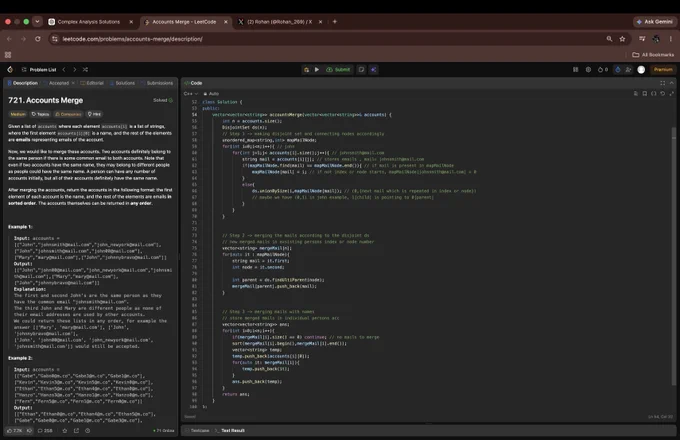Open the Test Result tab
The image size is (680, 440).
231,430
